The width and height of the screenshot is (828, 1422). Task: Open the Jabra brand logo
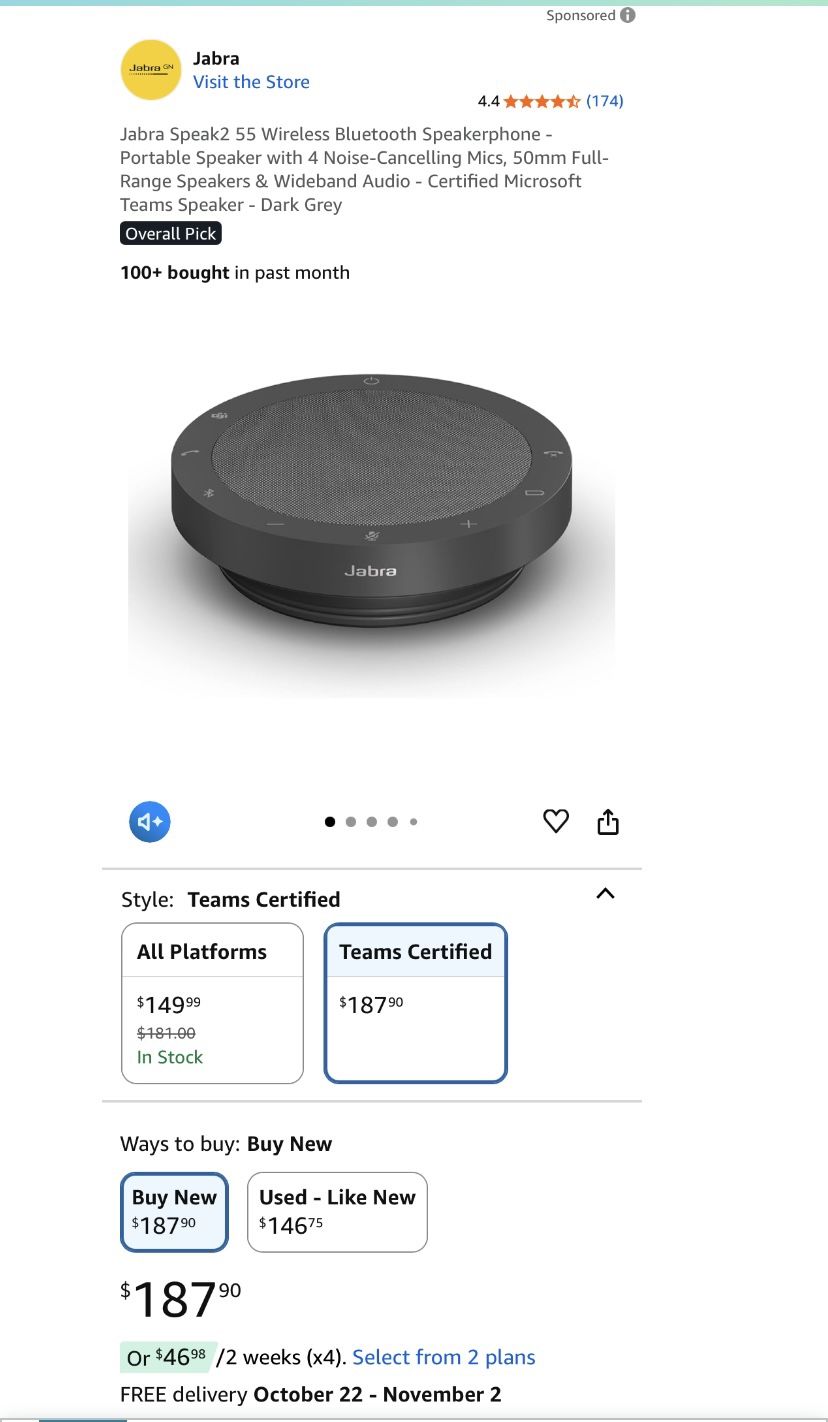151,70
